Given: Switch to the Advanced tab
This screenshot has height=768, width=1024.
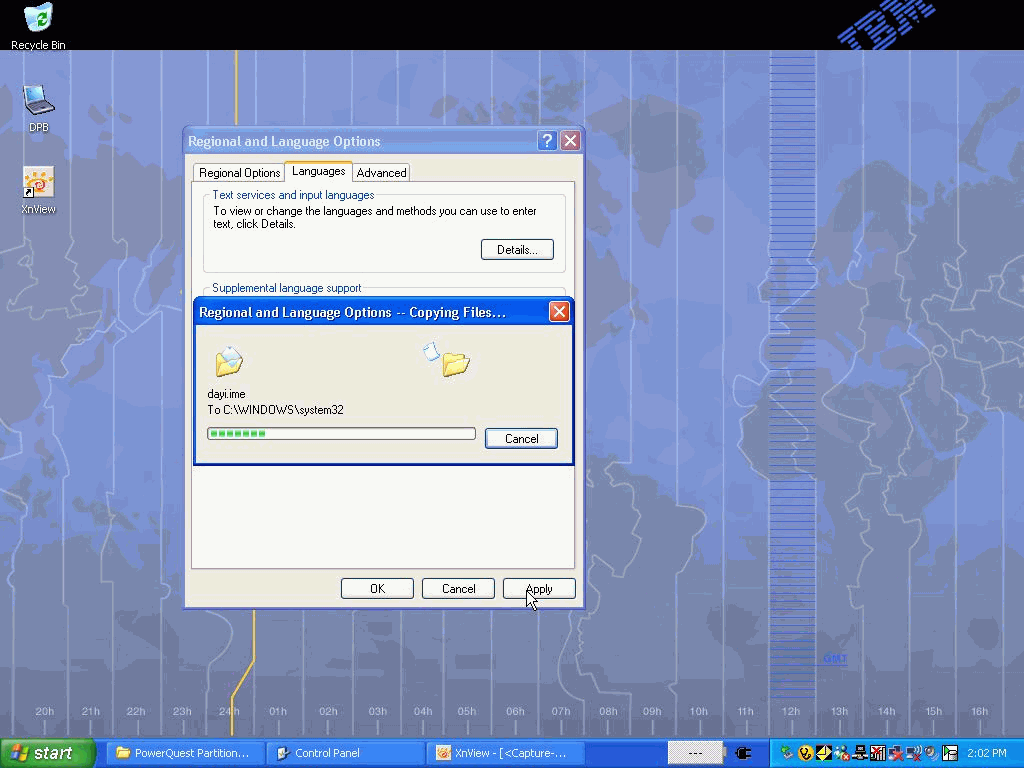Looking at the screenshot, I should point(381,173).
